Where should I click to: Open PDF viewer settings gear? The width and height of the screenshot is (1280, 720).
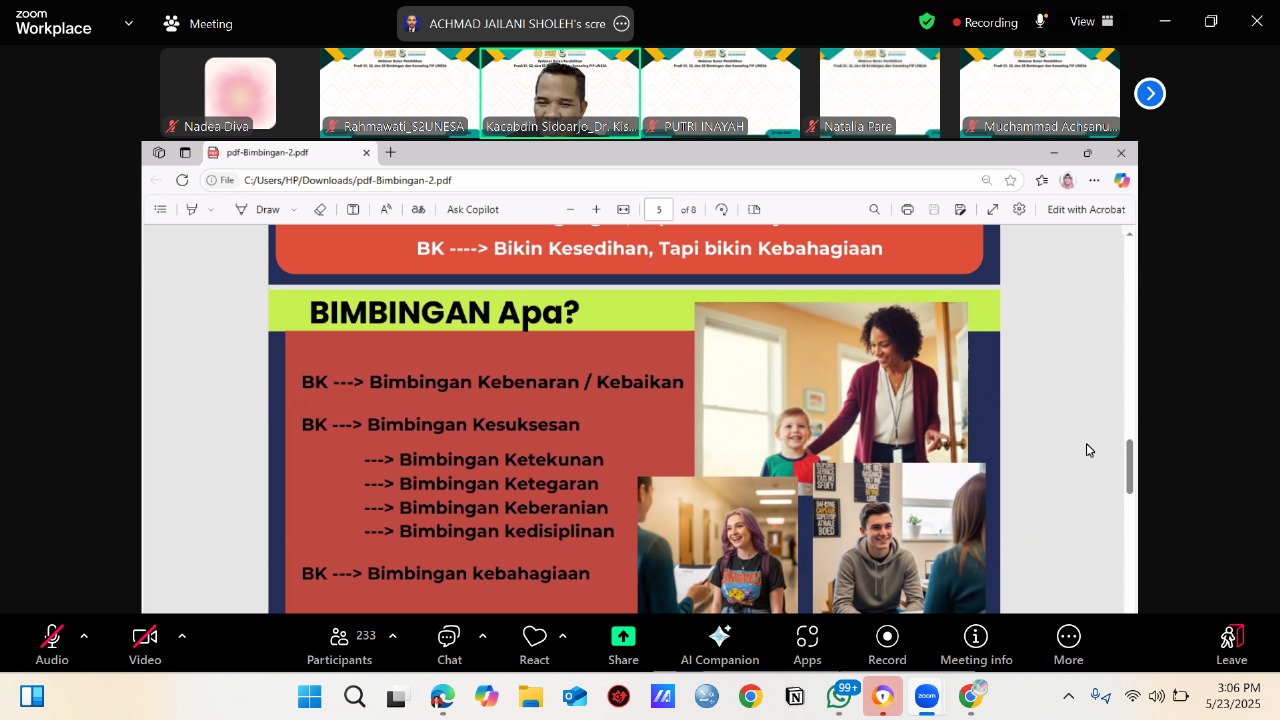coord(1019,209)
